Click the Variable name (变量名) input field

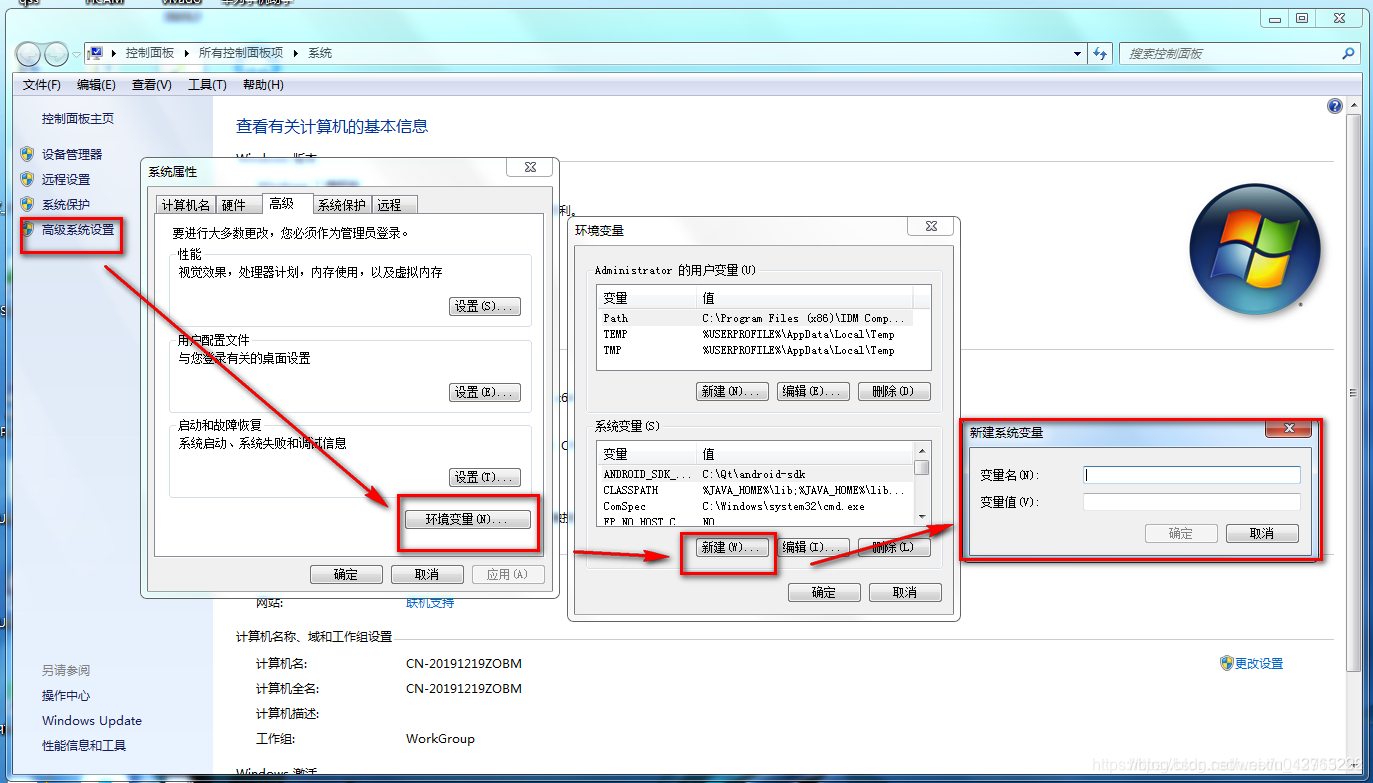pyautogui.click(x=1192, y=475)
